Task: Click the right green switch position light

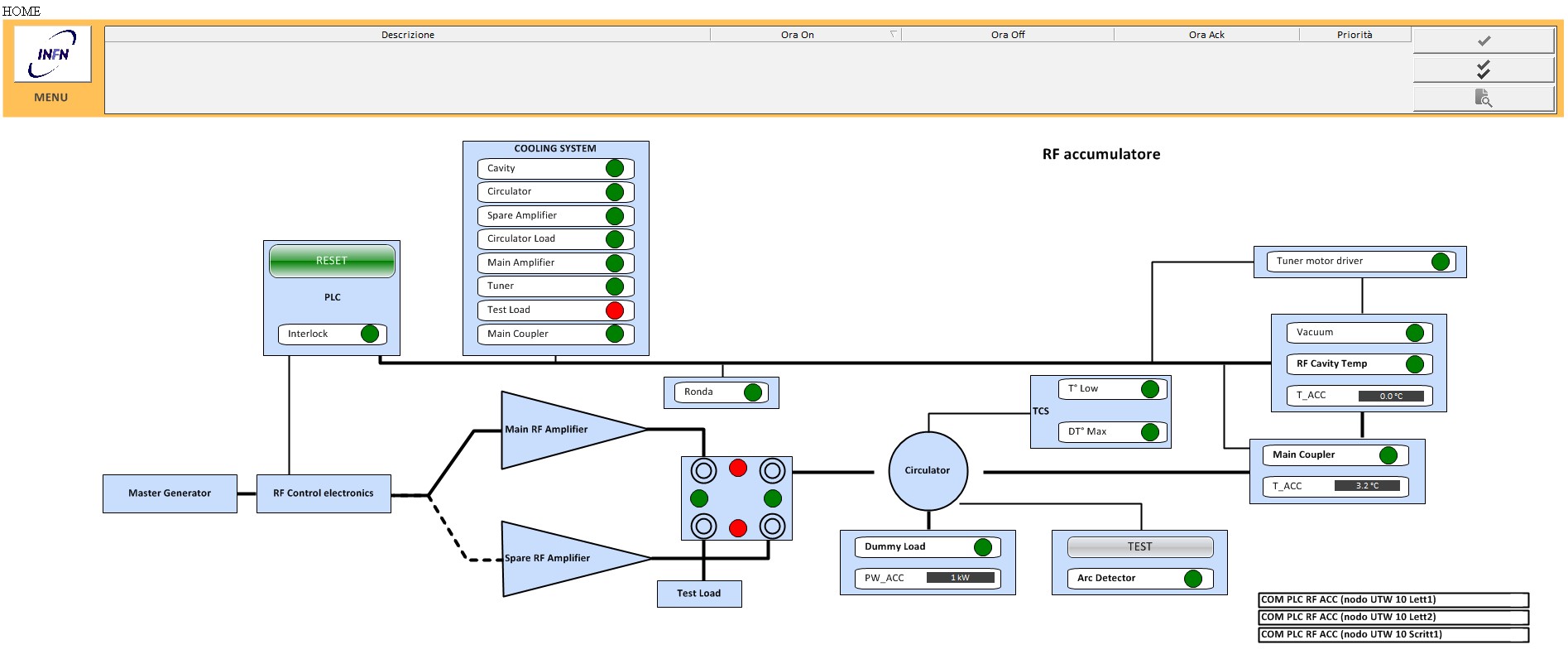Action: (x=773, y=498)
